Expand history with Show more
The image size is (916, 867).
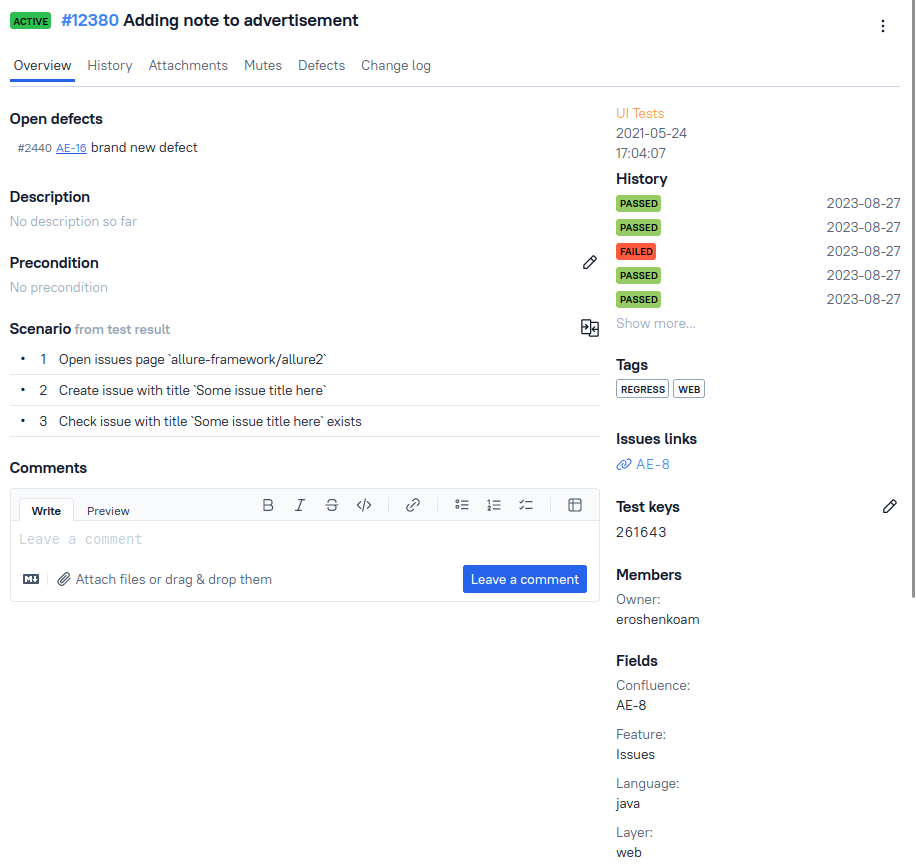point(655,323)
